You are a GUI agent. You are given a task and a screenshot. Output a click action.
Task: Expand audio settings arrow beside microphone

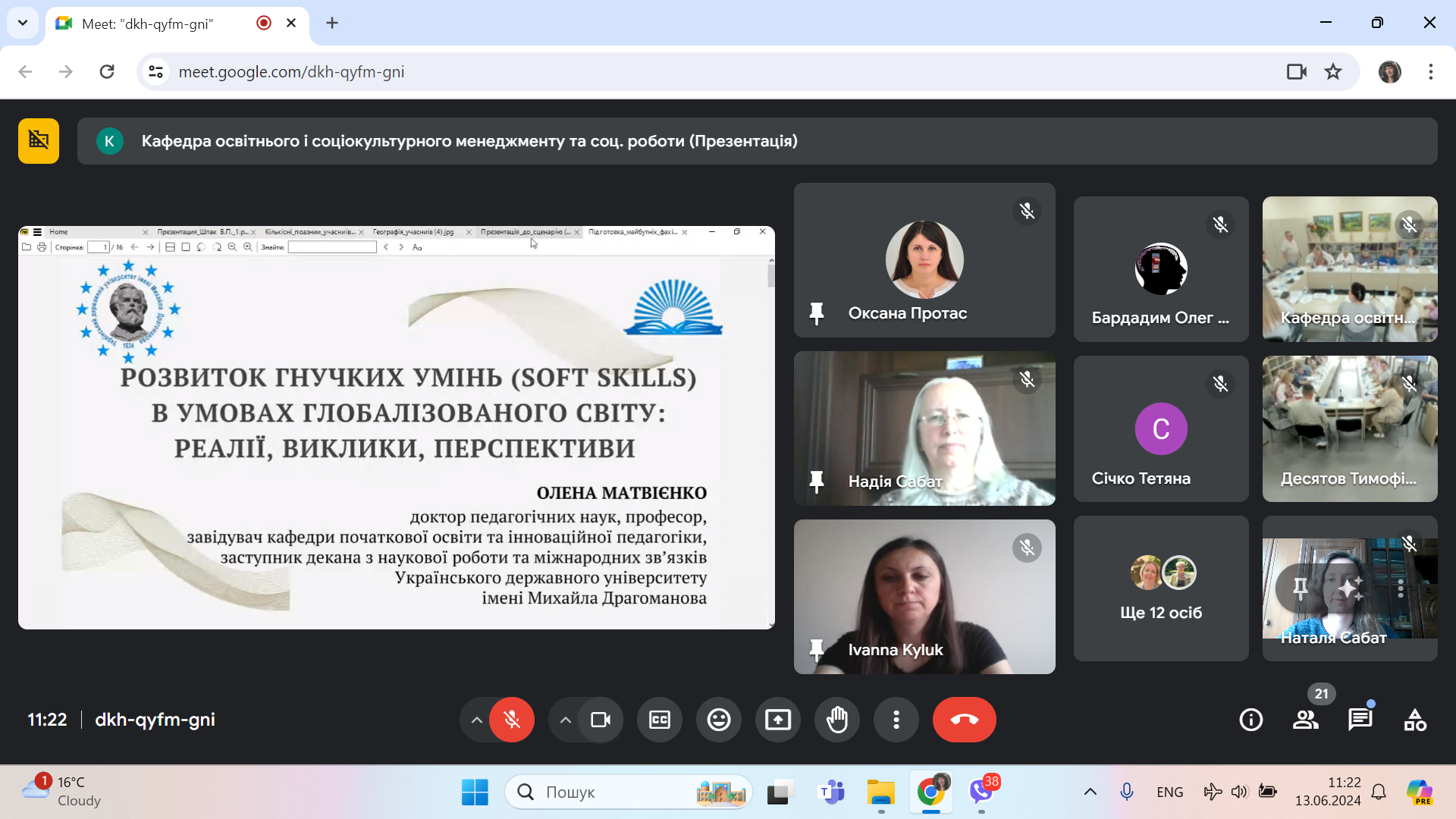tap(476, 720)
